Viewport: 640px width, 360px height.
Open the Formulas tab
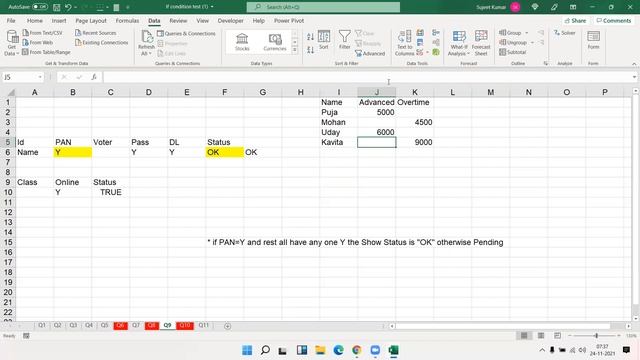127,20
